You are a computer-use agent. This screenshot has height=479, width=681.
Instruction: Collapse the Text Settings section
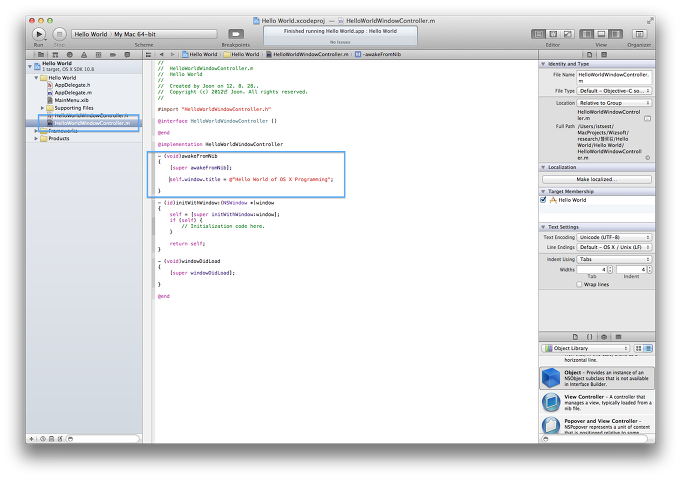543,227
